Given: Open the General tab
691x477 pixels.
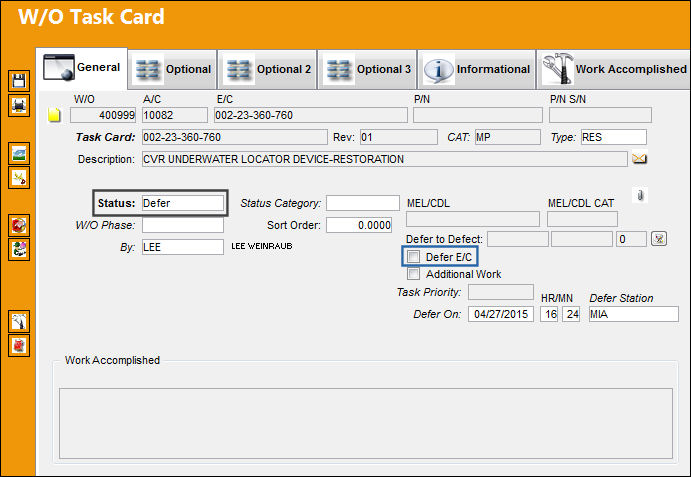Looking at the screenshot, I should [82, 68].
